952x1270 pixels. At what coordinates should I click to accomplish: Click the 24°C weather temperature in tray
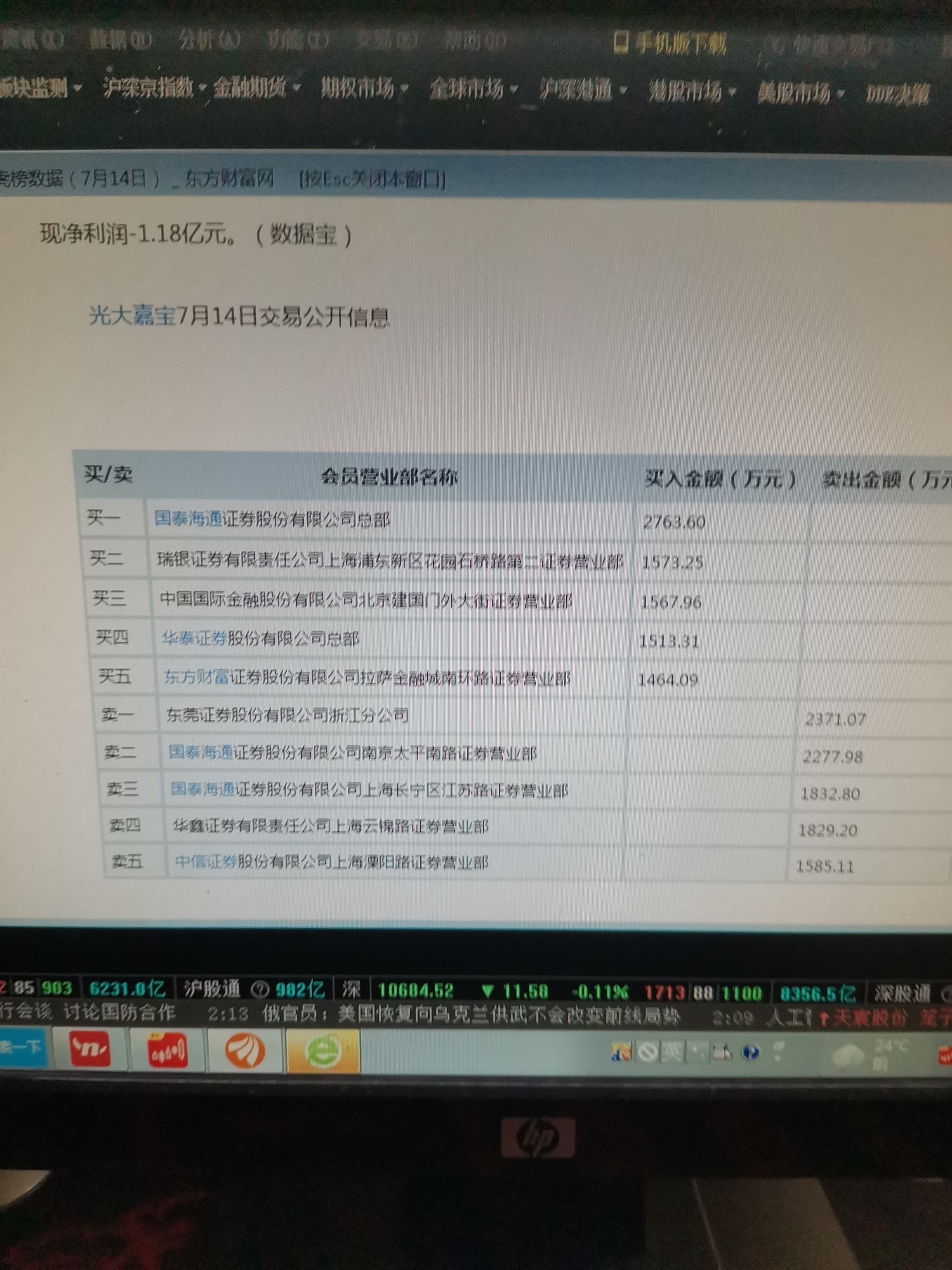pos(892,1045)
